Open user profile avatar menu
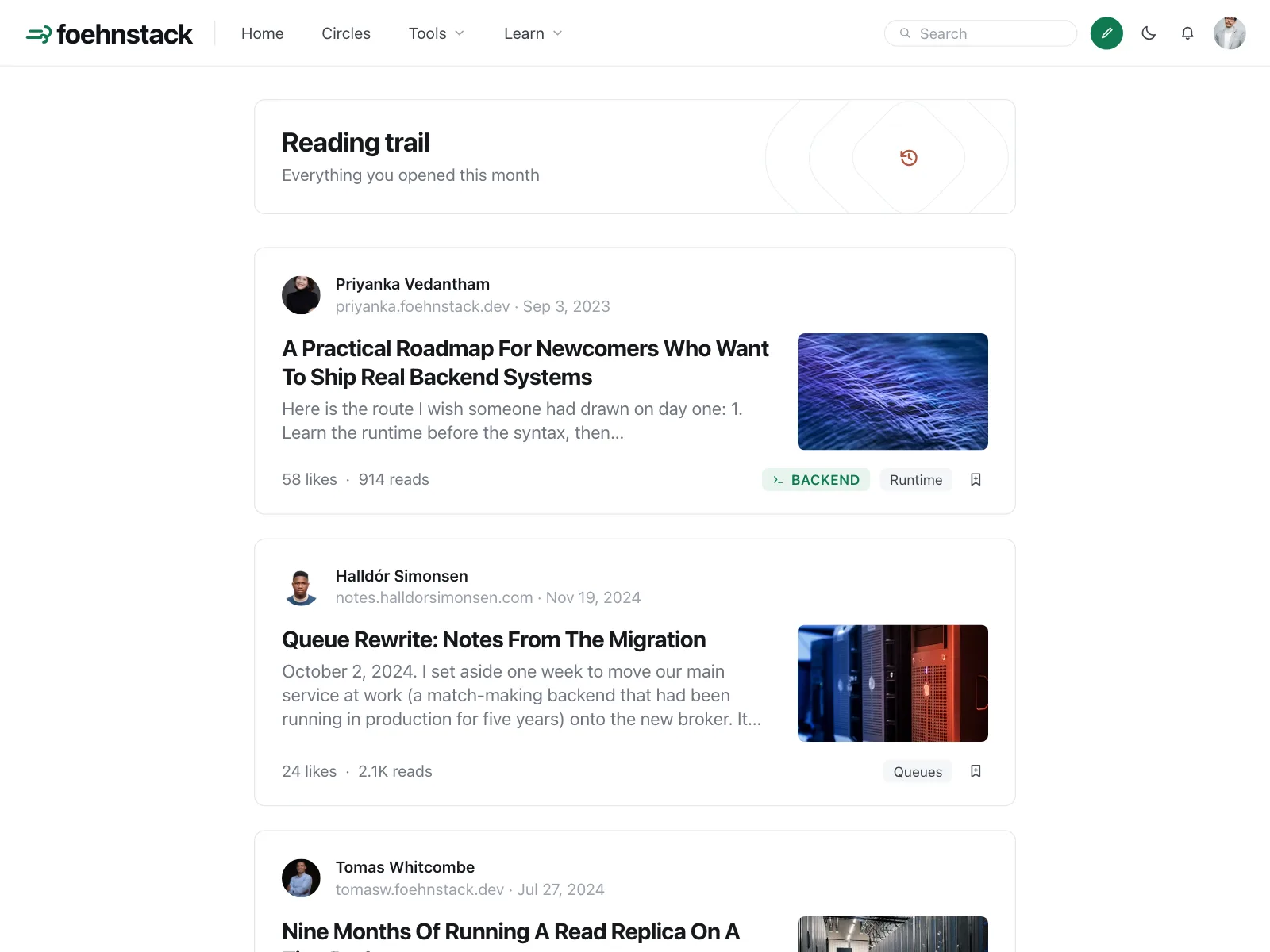The image size is (1270, 952). [1230, 33]
